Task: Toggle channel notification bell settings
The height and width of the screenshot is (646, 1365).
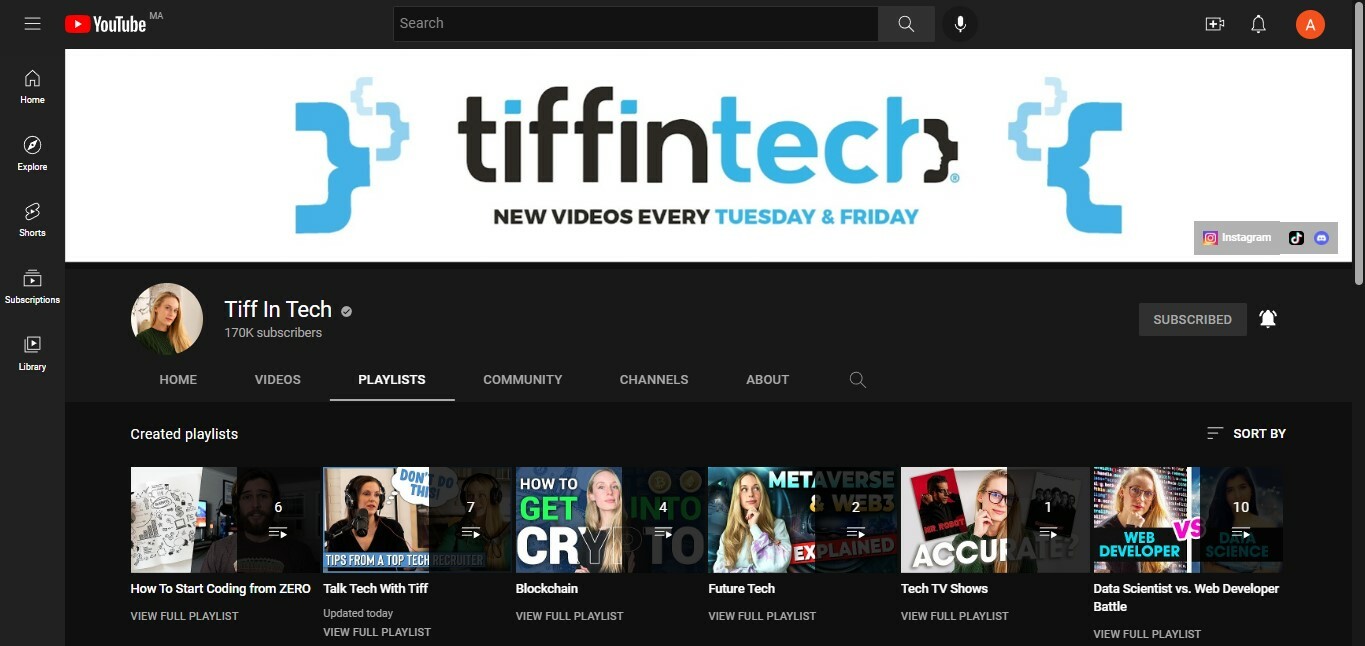Action: [1267, 318]
